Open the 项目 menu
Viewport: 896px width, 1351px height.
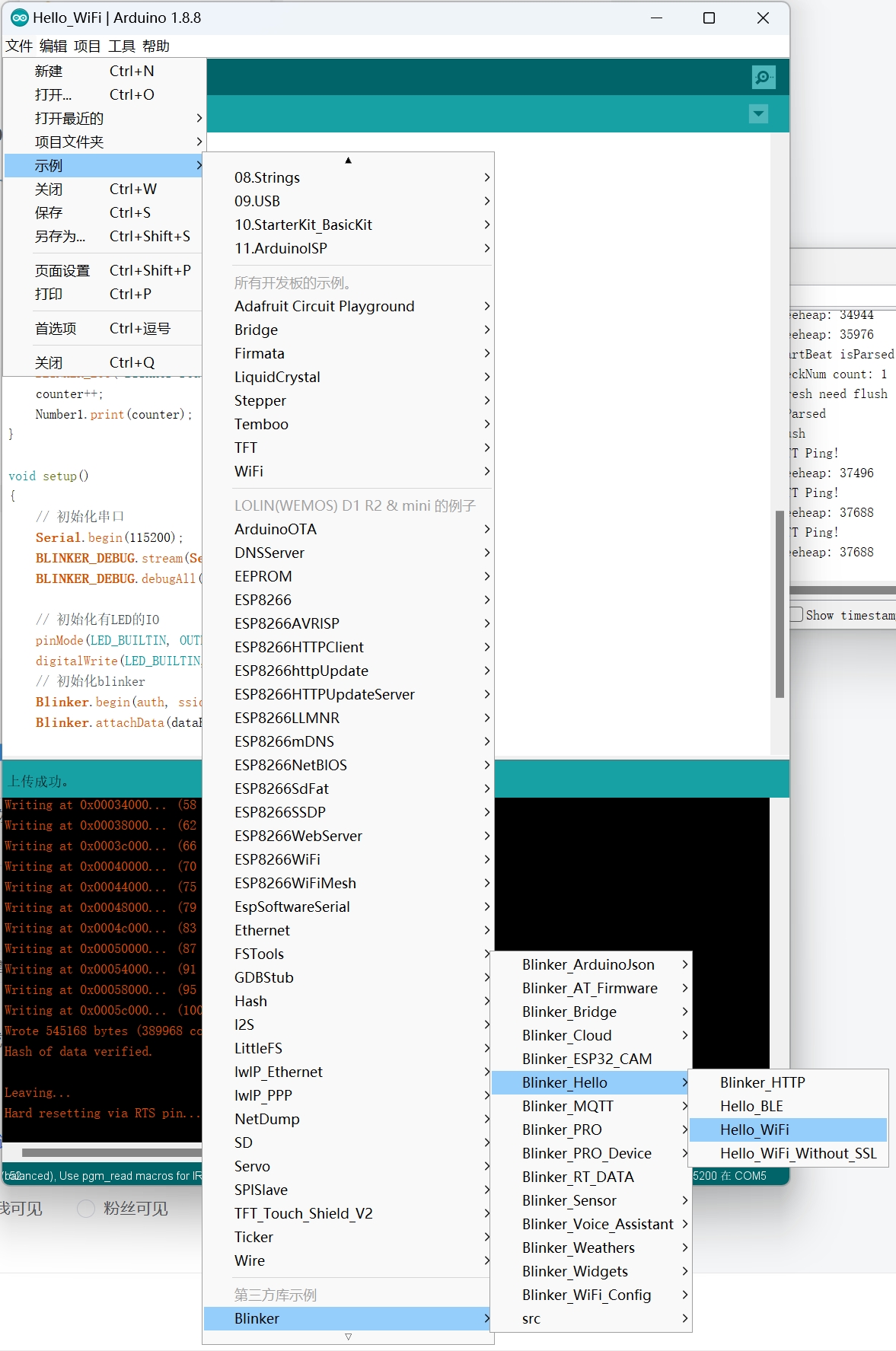pos(88,46)
